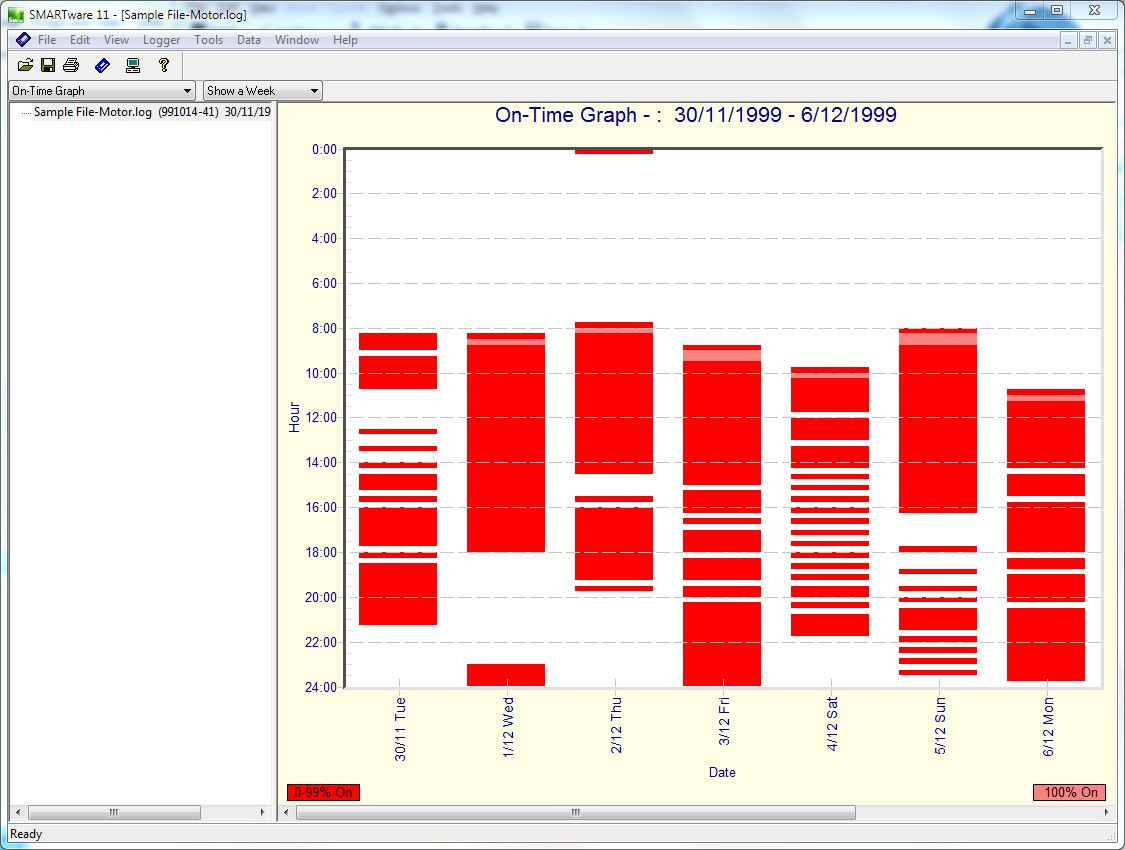Open the Data menu
Viewport: 1125px width, 850px height.
click(249, 40)
